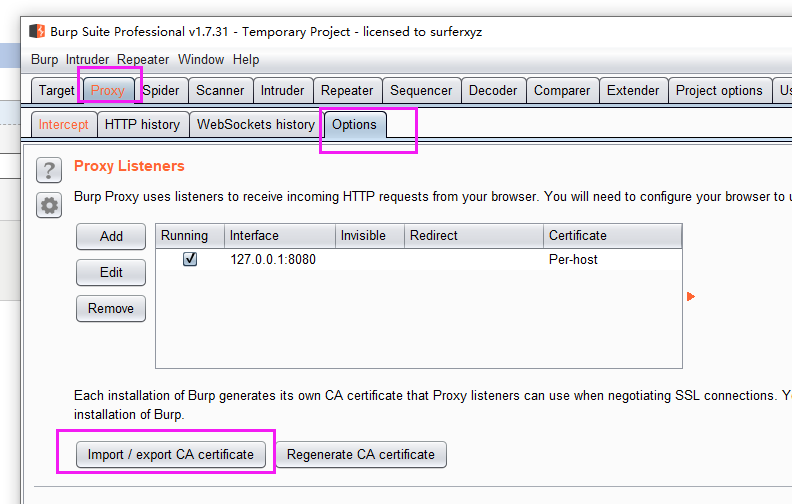This screenshot has height=504, width=792.
Task: Open the Proxy Listeners gear settings icon
Action: (x=49, y=205)
